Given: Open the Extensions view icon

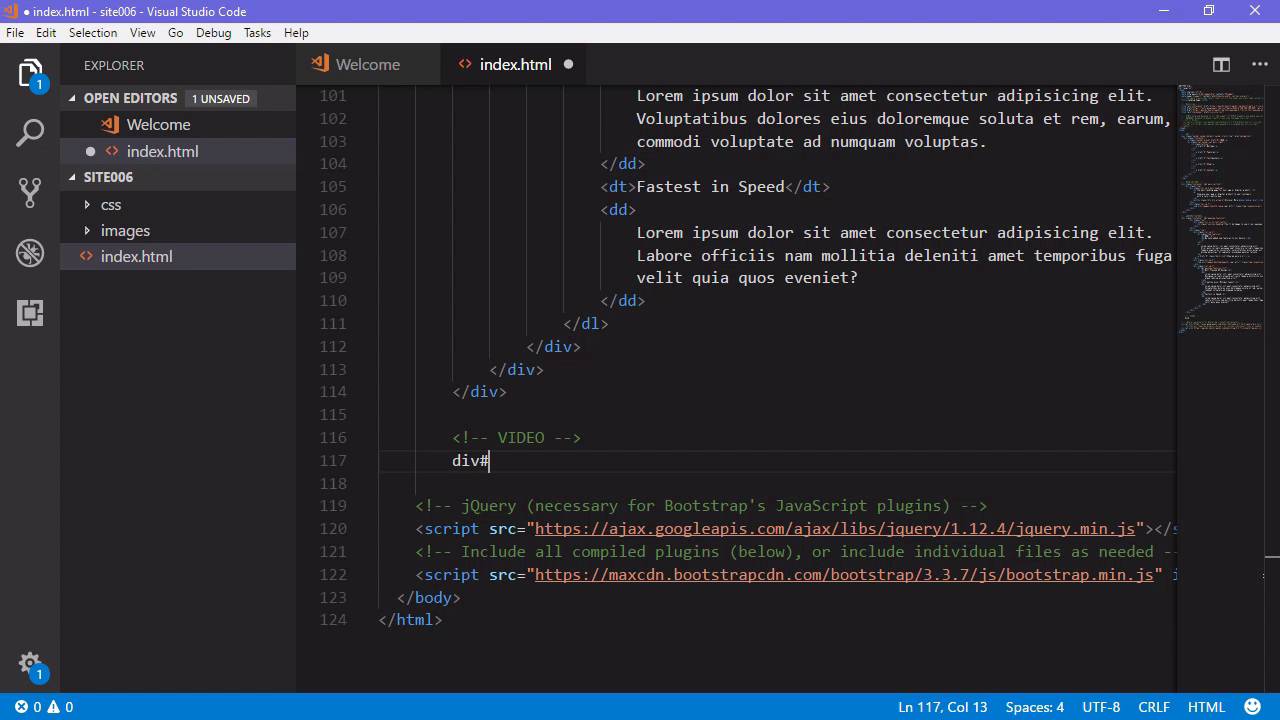Looking at the screenshot, I should click(x=30, y=313).
